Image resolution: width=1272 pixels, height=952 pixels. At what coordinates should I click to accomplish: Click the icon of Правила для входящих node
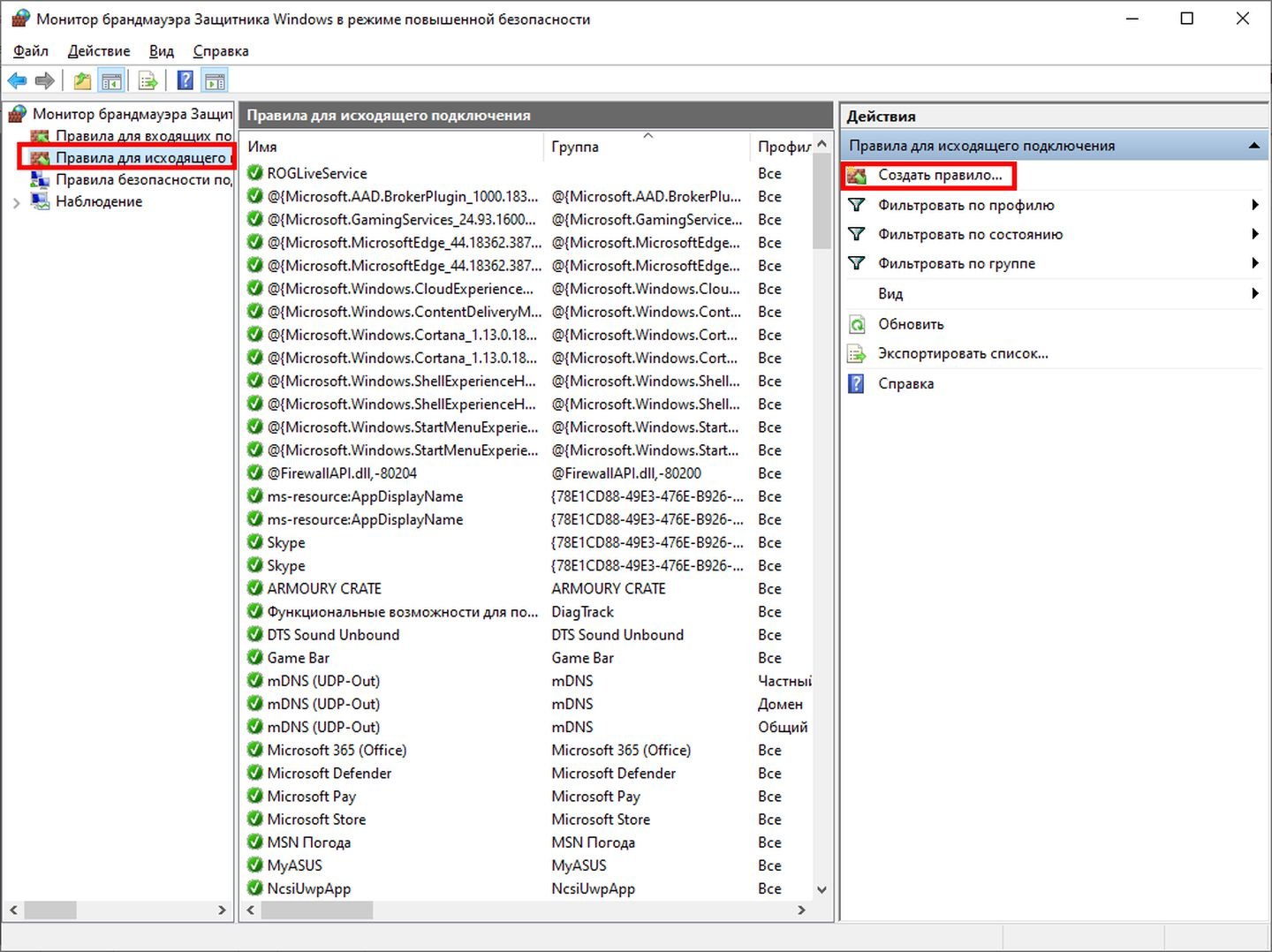[x=40, y=136]
